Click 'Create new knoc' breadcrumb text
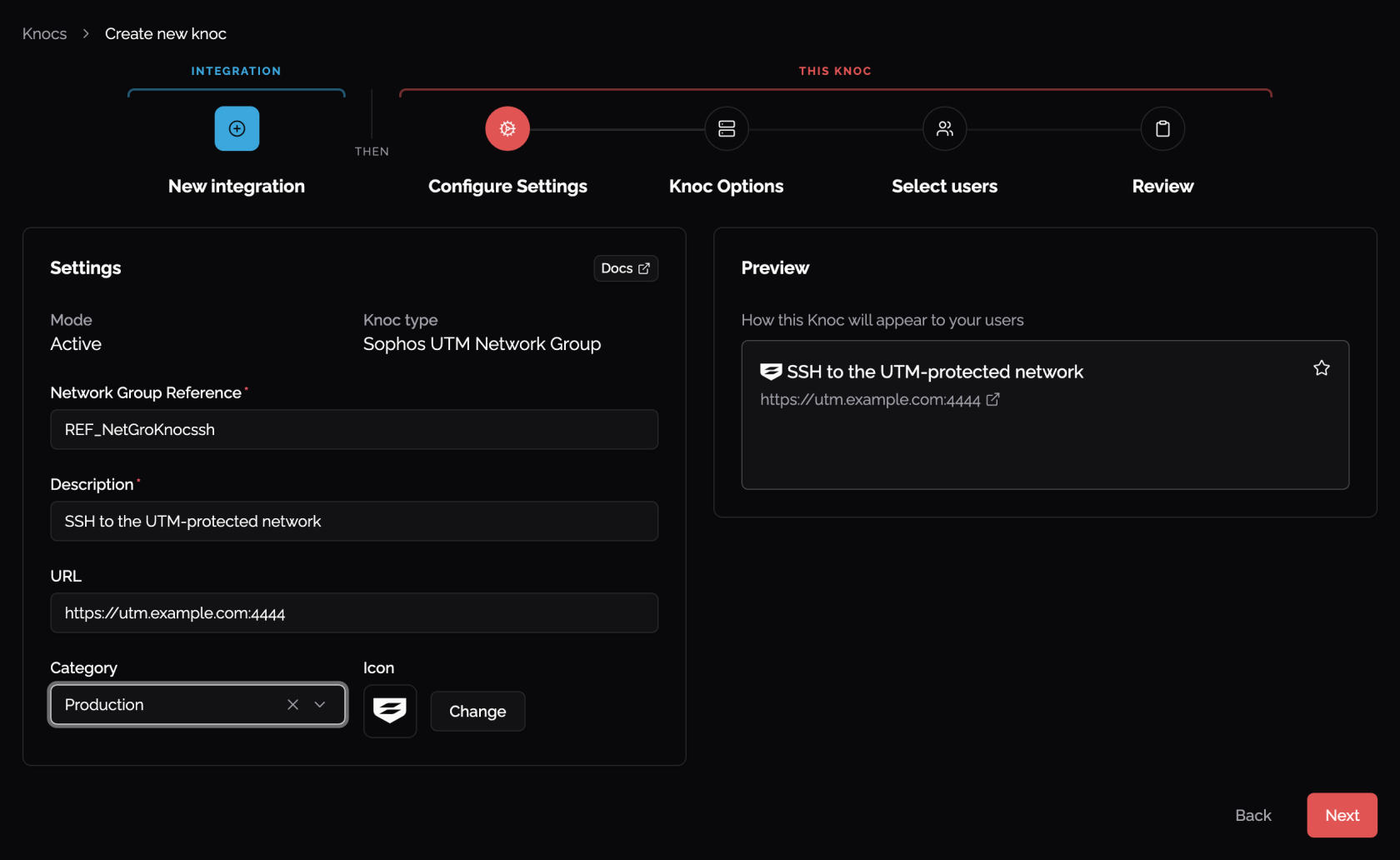The image size is (1400, 860). [x=166, y=33]
